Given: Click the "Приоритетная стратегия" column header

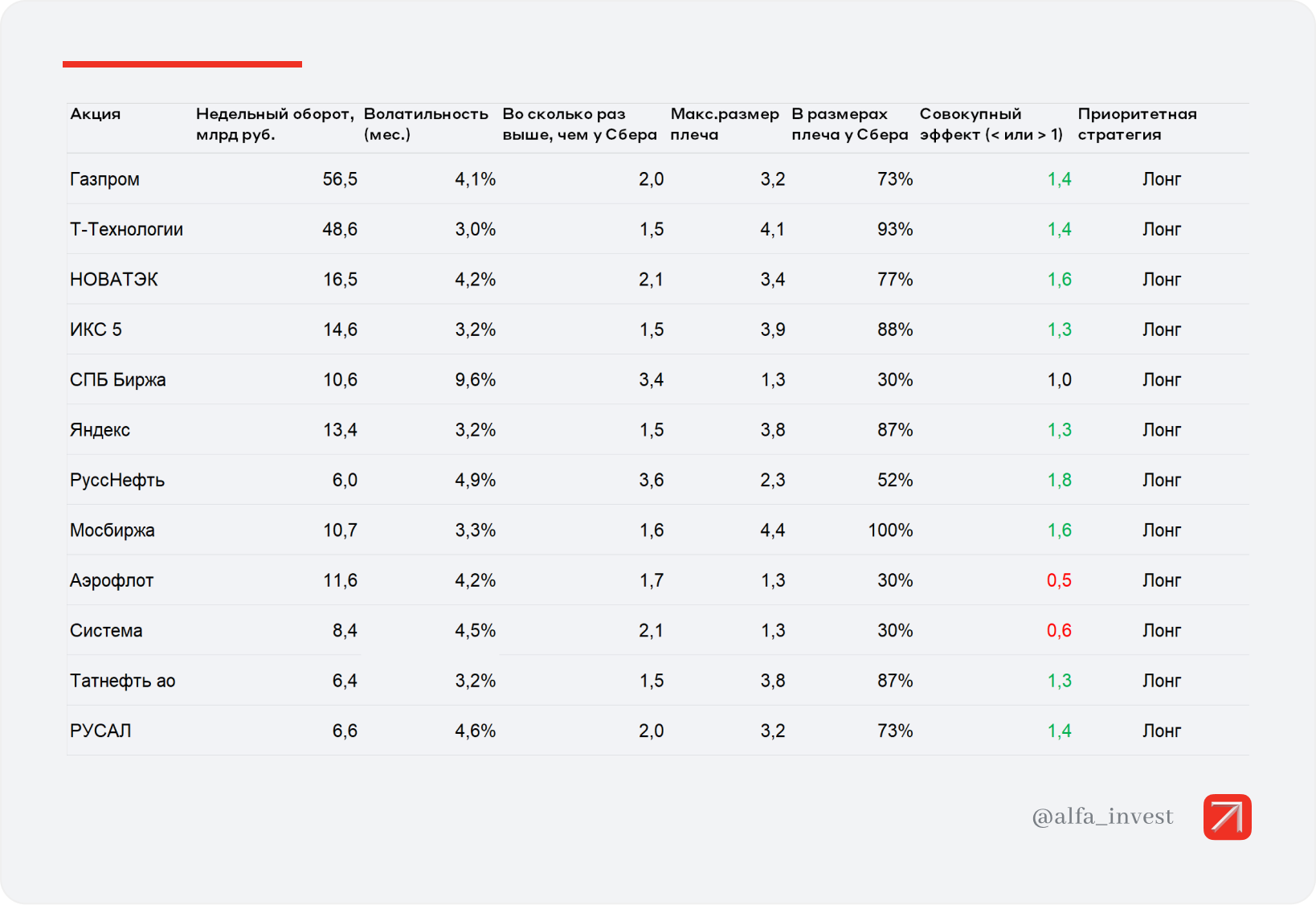Looking at the screenshot, I should (x=1137, y=124).
